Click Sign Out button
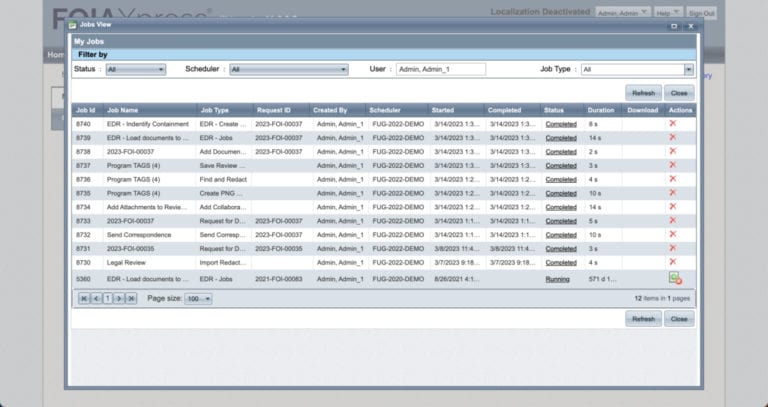 [702, 13]
